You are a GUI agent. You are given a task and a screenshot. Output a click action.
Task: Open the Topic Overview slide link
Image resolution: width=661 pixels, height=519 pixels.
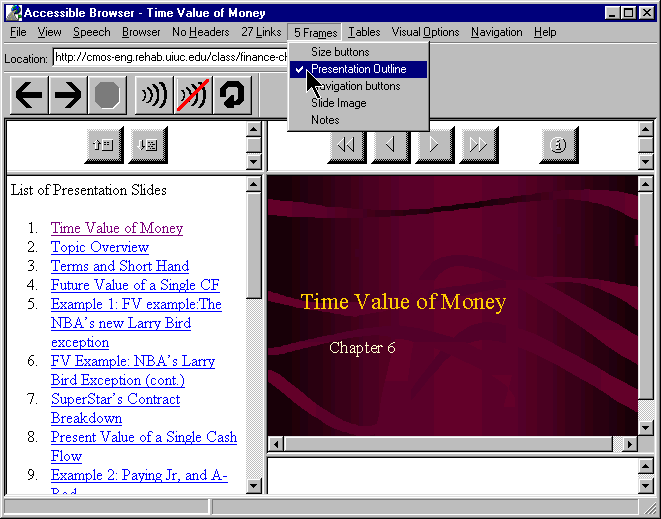tap(100, 247)
